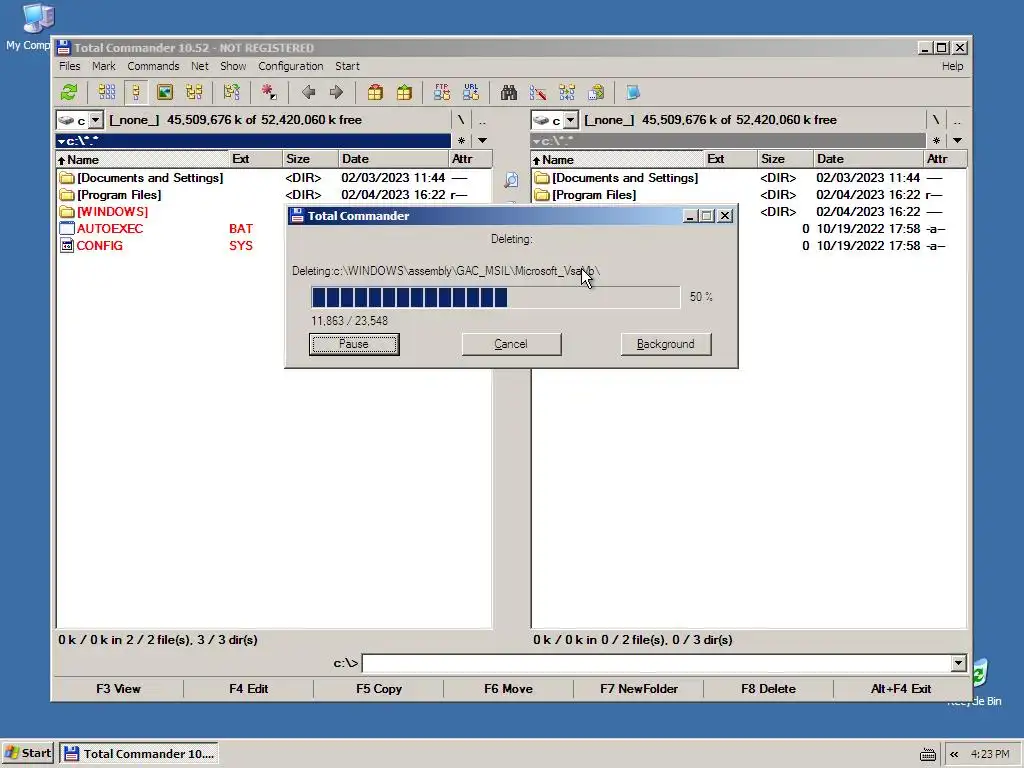
Task: Open the Files menu
Action: click(69, 66)
